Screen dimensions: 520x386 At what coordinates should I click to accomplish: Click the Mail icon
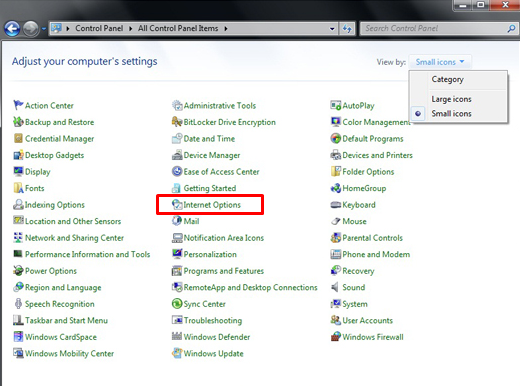click(177, 221)
